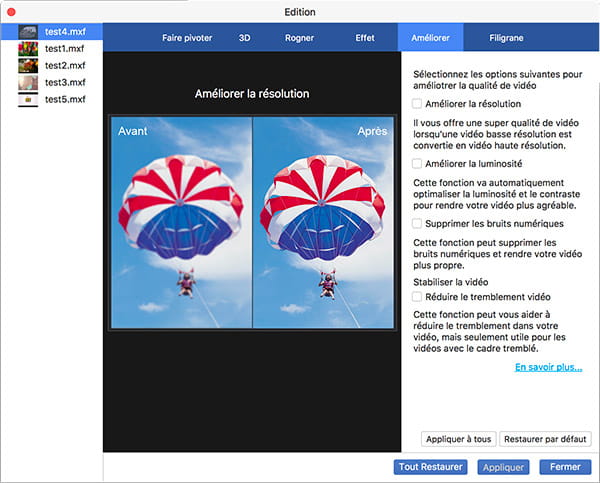Switch to the Faire pivoter tab

188,38
